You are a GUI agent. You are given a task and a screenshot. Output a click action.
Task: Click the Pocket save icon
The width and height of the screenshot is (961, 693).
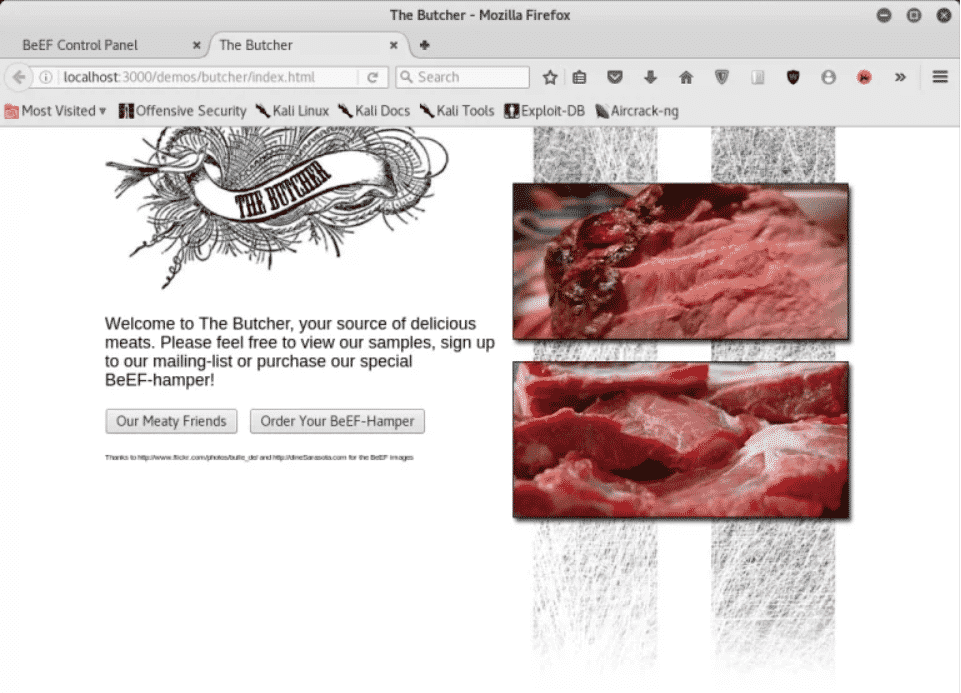616,77
